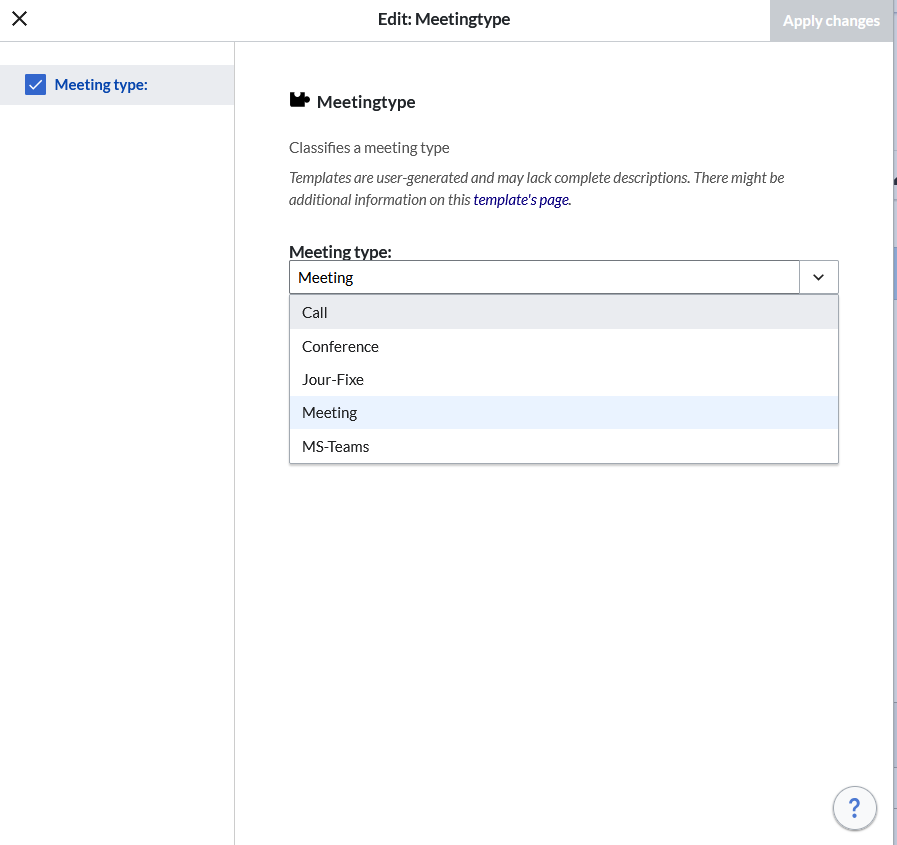This screenshot has width=897, height=845.
Task: Click the puzzle piece template icon
Action: [x=298, y=100]
